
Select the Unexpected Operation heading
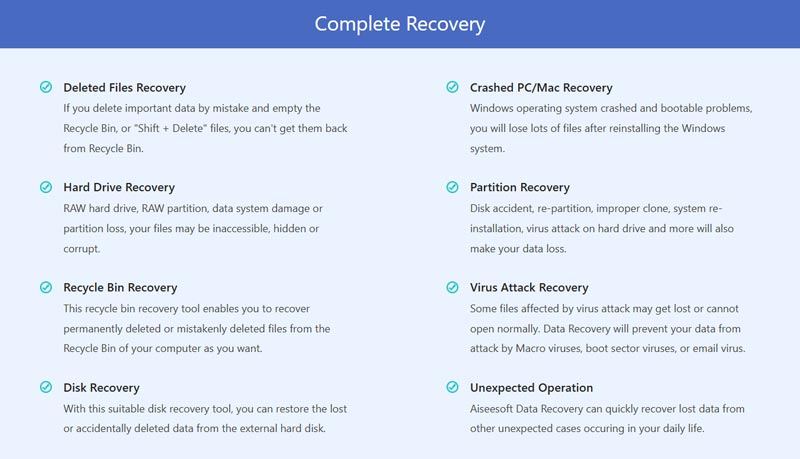click(x=532, y=388)
